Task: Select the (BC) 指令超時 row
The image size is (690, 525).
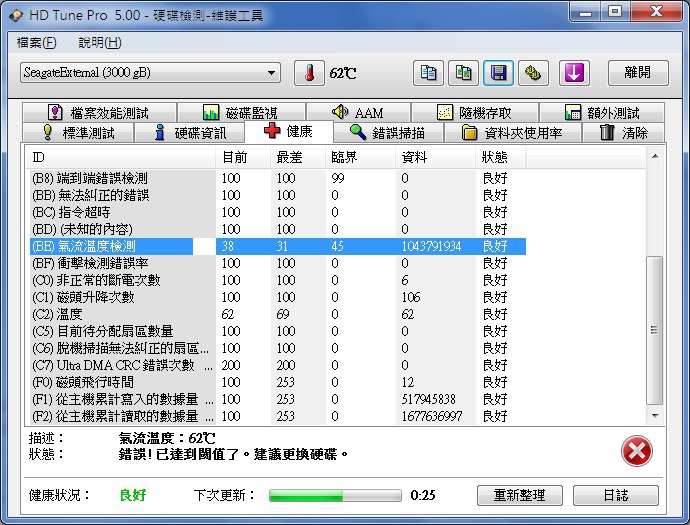Action: point(276,212)
